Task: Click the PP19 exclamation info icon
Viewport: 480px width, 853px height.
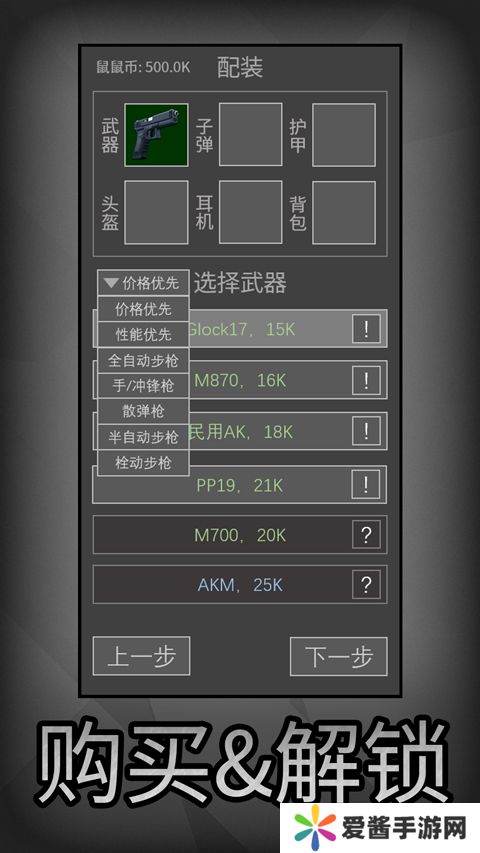Action: click(366, 484)
